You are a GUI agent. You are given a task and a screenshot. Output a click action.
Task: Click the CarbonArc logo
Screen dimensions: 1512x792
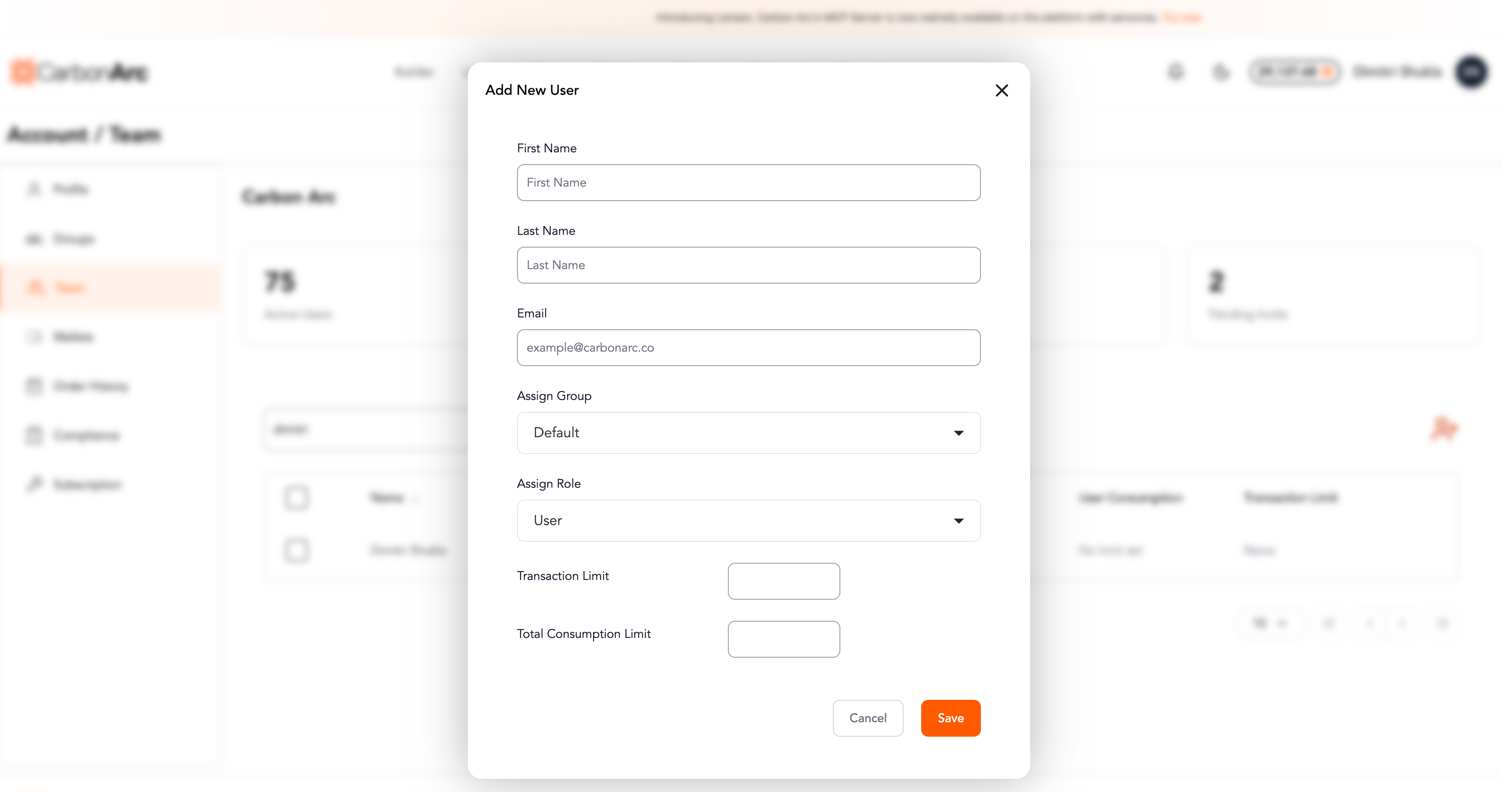(80, 72)
